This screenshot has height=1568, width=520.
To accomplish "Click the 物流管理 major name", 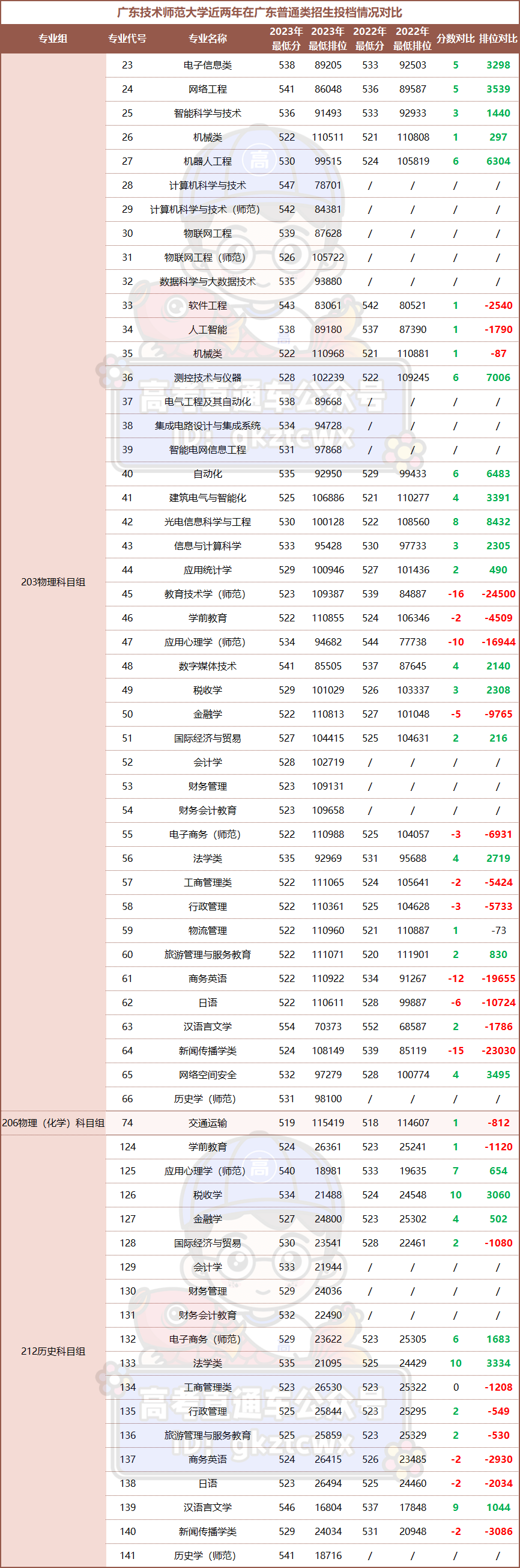I will point(207,930).
